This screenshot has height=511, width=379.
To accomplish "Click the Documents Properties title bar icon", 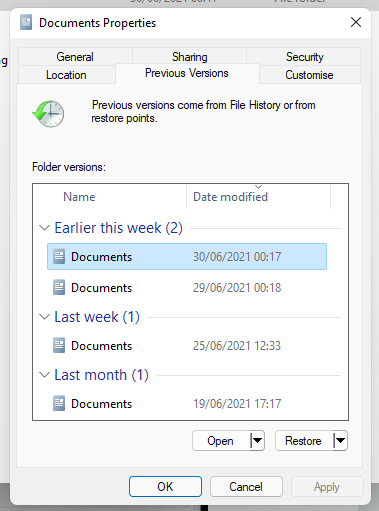I will point(26,23).
